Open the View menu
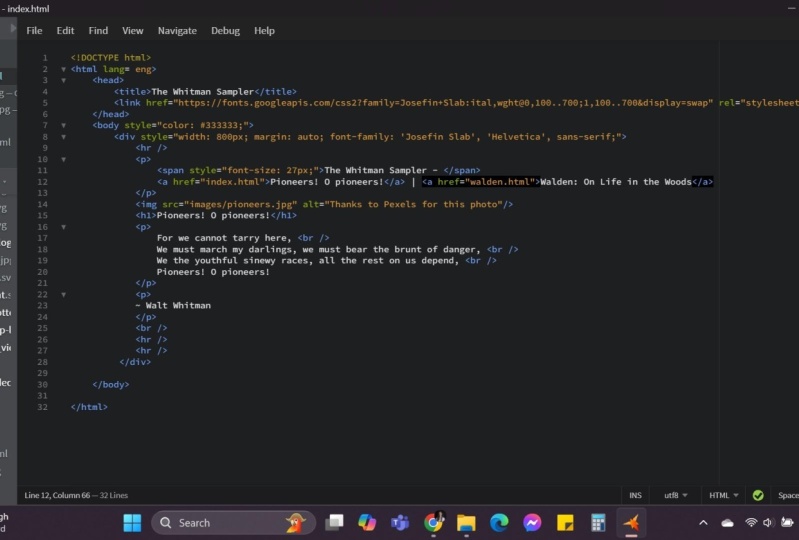Image resolution: width=799 pixels, height=540 pixels. (132, 31)
